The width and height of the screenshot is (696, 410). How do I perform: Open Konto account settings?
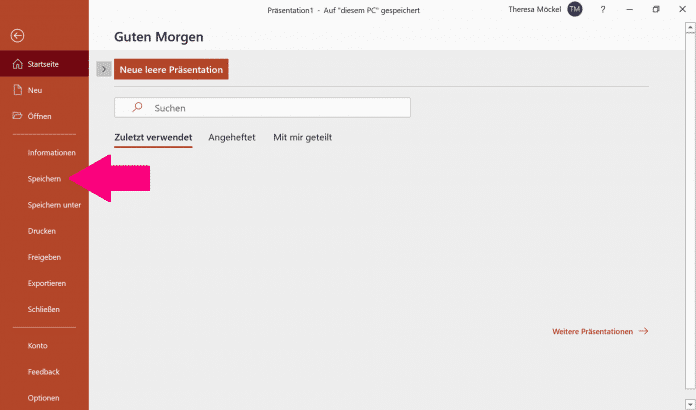point(38,346)
